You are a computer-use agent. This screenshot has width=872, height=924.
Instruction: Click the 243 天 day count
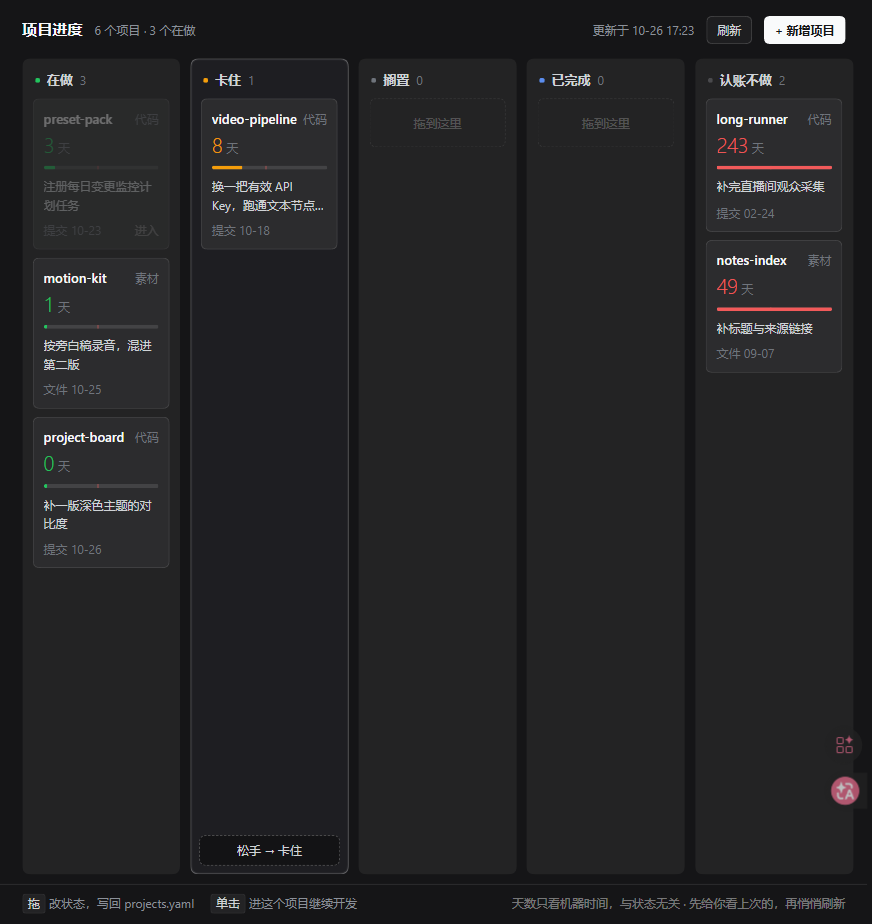point(741,146)
